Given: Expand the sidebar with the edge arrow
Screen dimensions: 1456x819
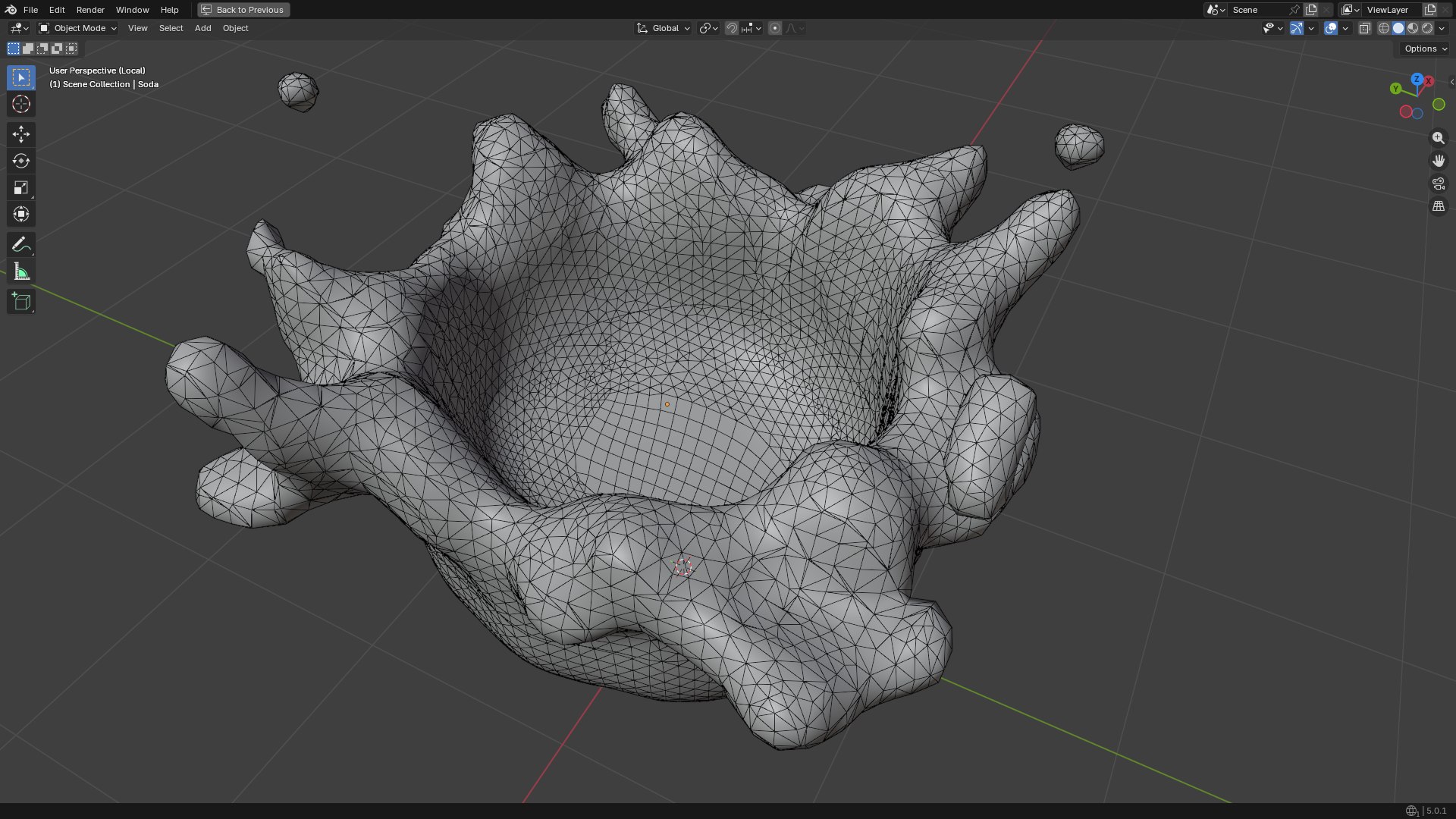Looking at the screenshot, I should (x=1451, y=82).
